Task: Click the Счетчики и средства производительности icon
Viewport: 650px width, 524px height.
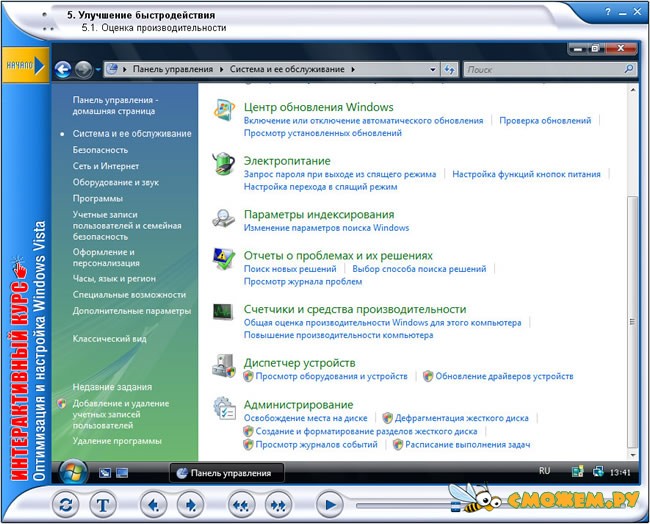Action: point(223,312)
